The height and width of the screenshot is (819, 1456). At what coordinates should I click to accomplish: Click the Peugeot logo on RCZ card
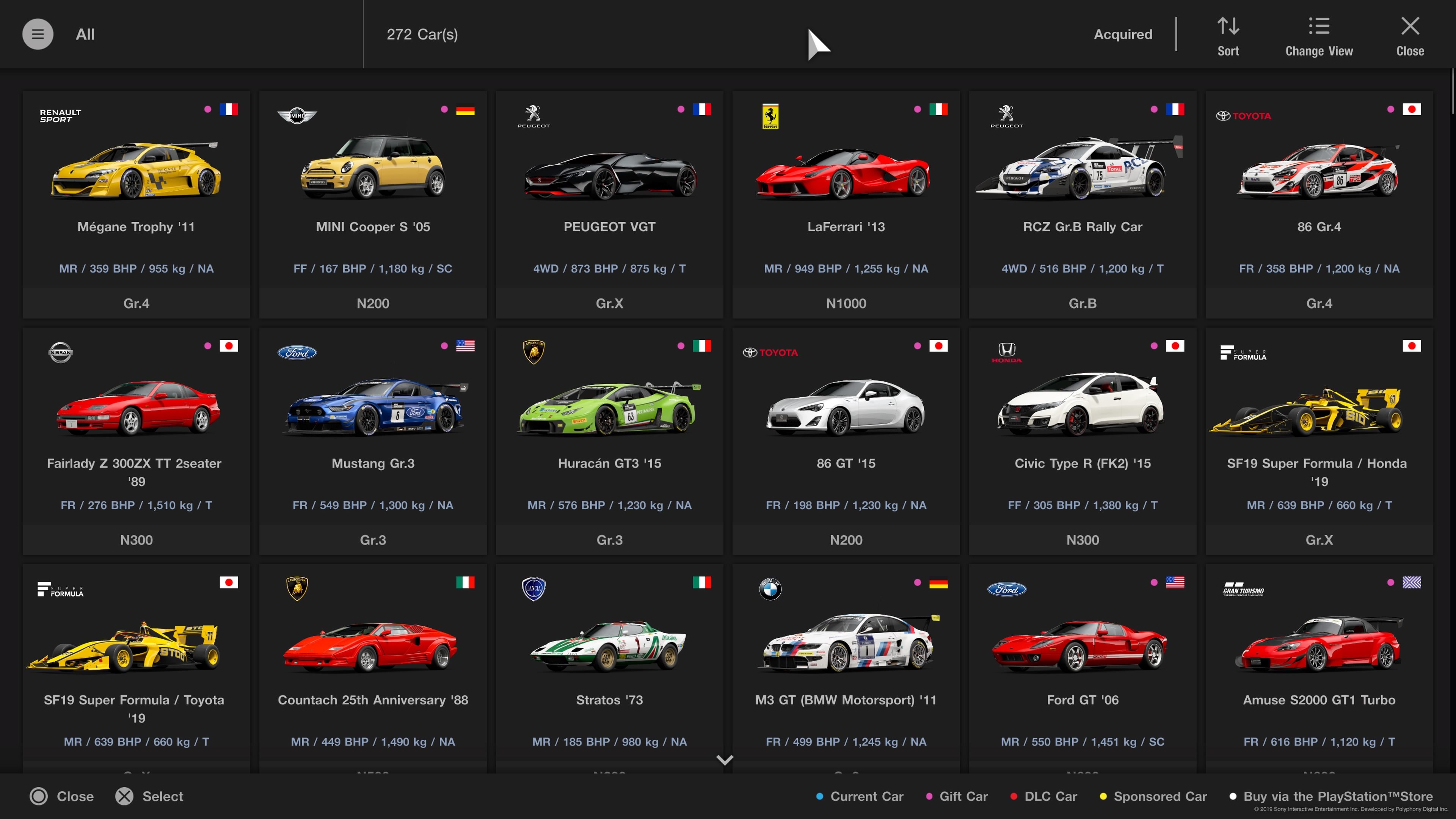click(x=1006, y=116)
